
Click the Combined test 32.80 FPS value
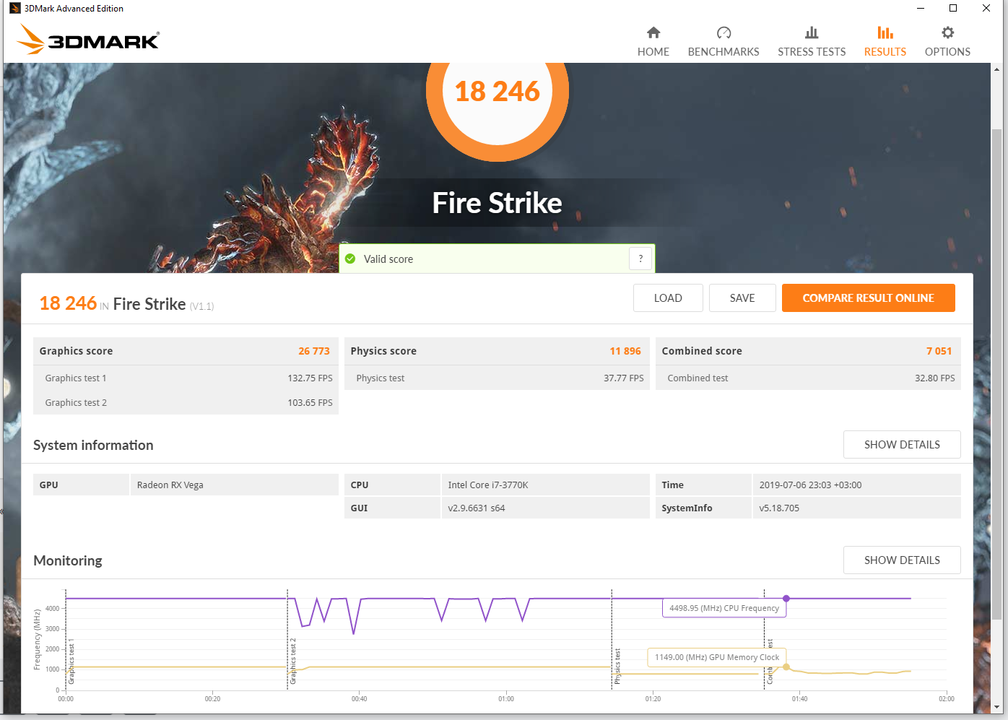935,378
